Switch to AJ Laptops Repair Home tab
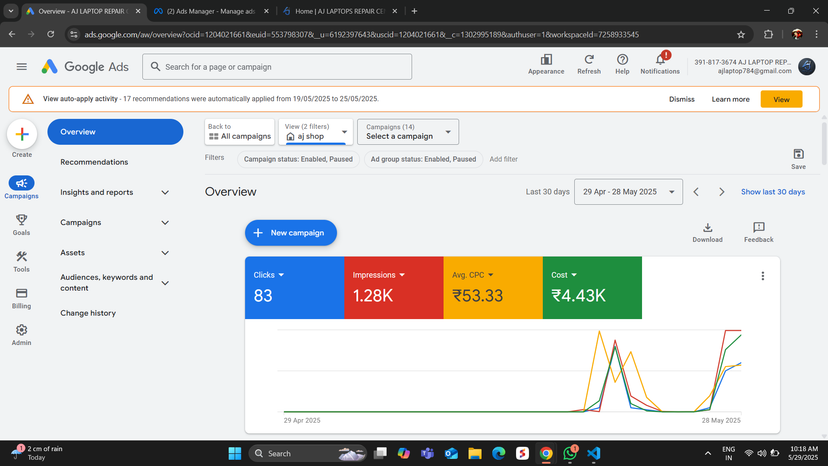 [340, 11]
